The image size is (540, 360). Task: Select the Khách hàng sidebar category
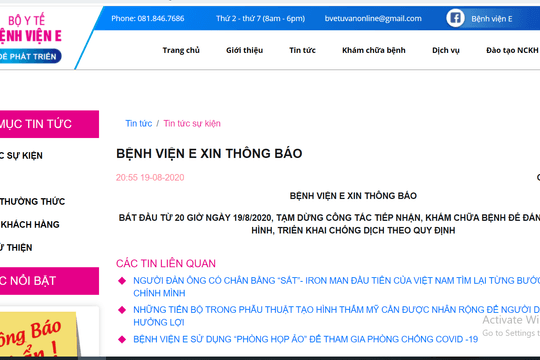pyautogui.click(x=30, y=225)
